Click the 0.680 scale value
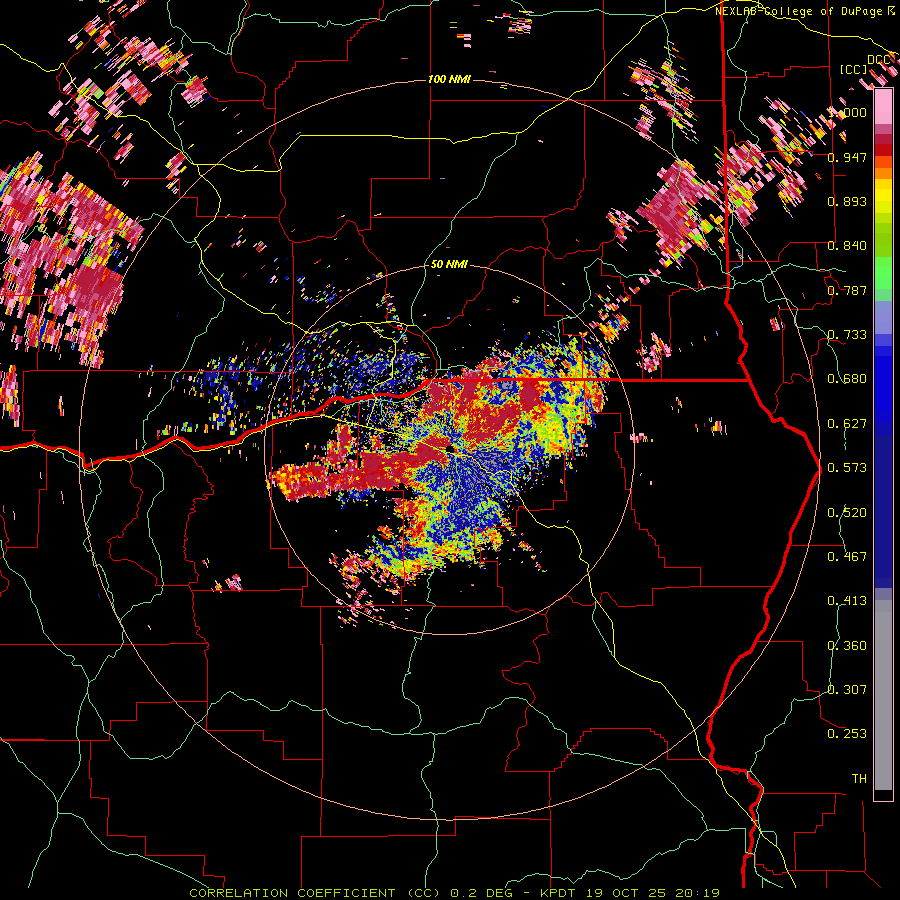Viewport: 900px width, 900px height. 847,378
